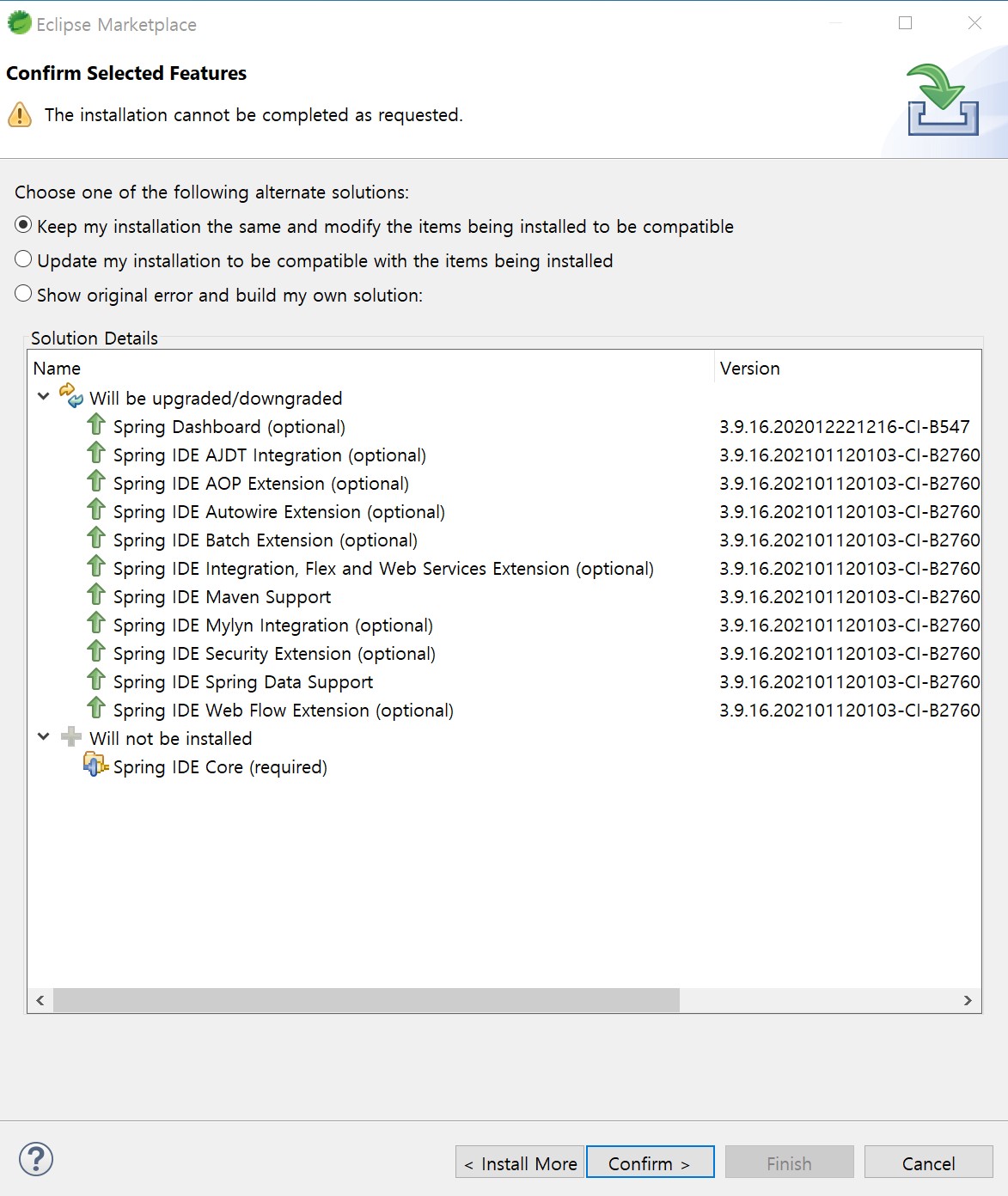Select the Spring IDE Mylyn Integration (optional) row
The height and width of the screenshot is (1196, 1008).
tap(273, 625)
